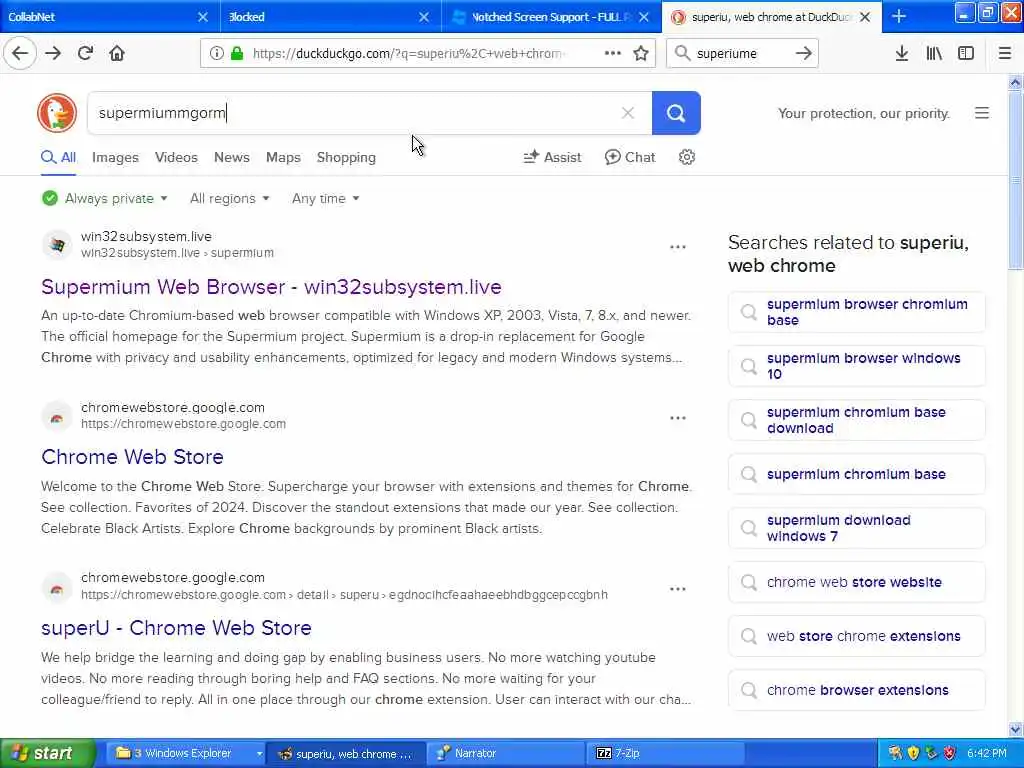Screen dimensions: 1024x768
Task: Switch to Notched Screen Support tab
Action: 549,16
